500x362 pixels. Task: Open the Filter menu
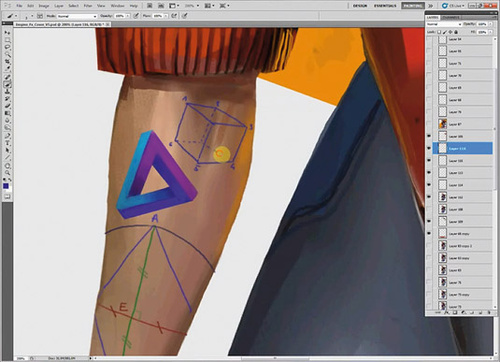pos(88,6)
